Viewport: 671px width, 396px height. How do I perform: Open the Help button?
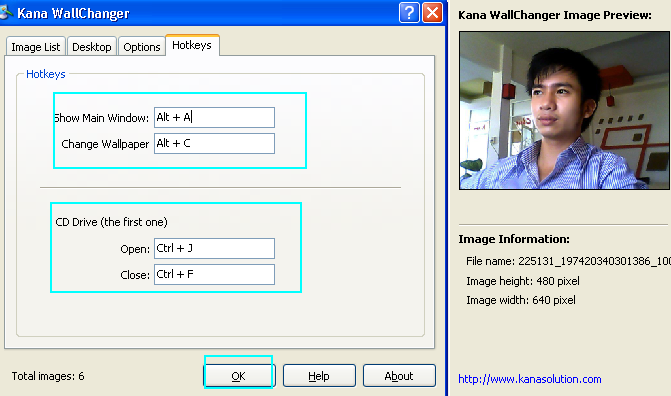pyautogui.click(x=319, y=375)
